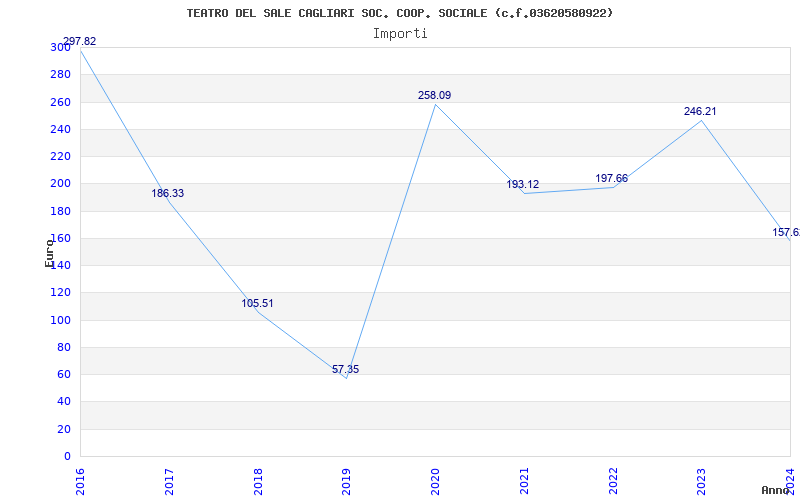Select the 260 y-axis value
The width and height of the screenshot is (800, 500).
(x=60, y=103)
